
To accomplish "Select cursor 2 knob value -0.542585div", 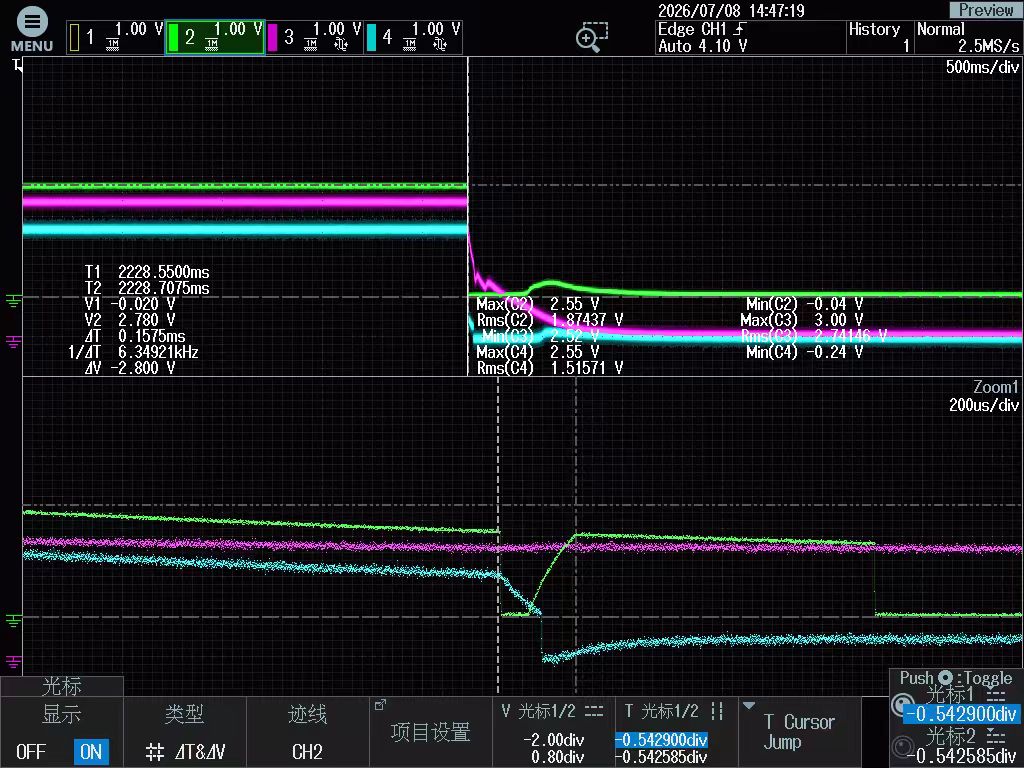I will [x=960, y=756].
